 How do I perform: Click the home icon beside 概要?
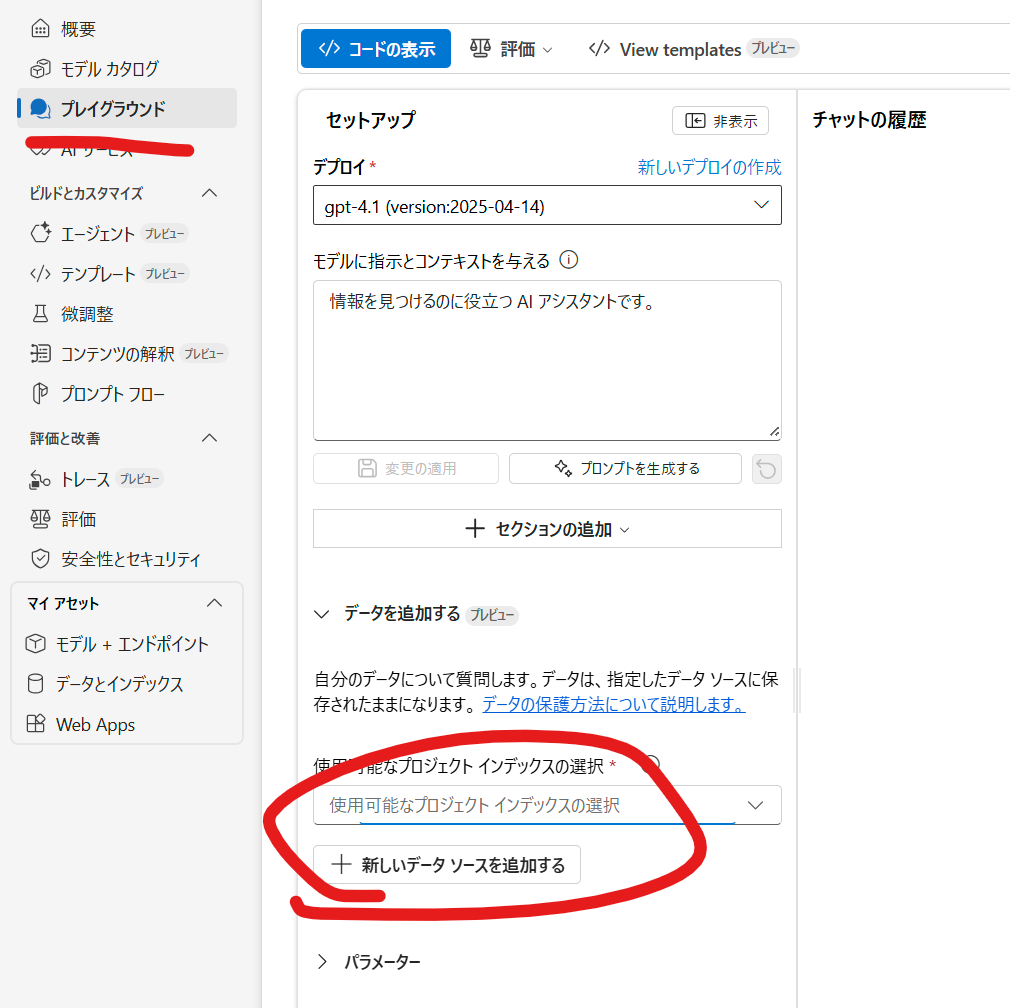(x=40, y=29)
